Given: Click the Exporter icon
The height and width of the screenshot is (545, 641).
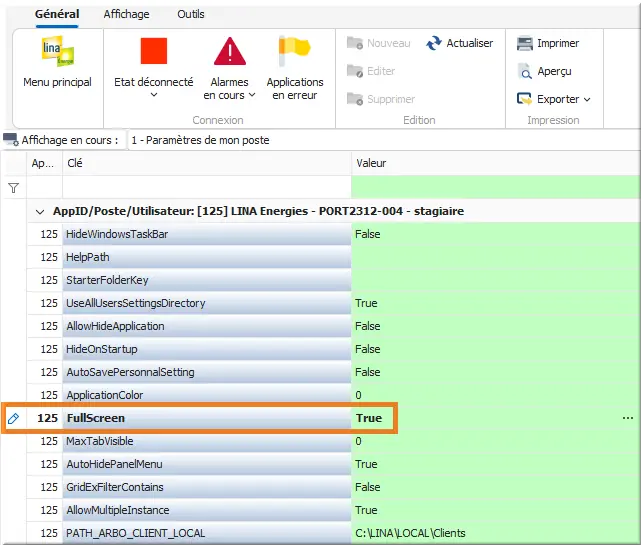Looking at the screenshot, I should (x=524, y=99).
